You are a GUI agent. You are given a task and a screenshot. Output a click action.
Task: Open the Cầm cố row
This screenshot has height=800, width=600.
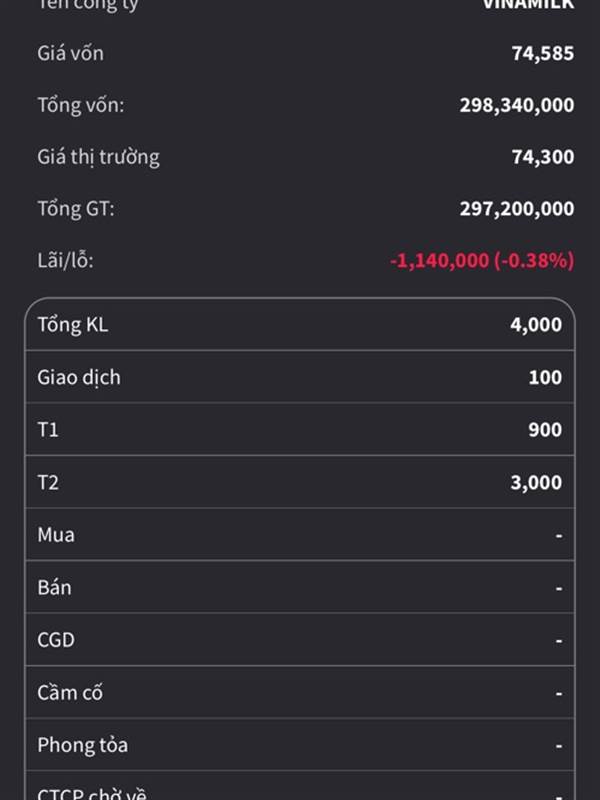click(x=300, y=692)
